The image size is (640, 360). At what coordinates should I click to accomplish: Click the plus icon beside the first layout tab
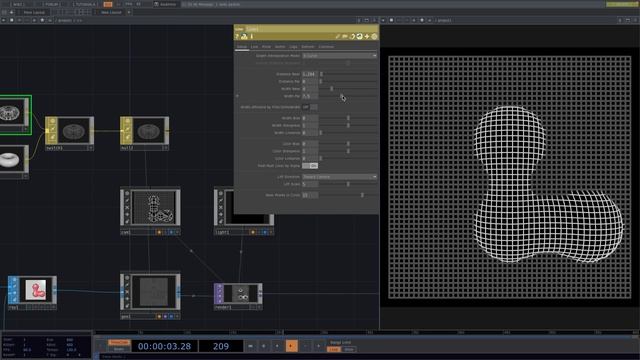click(11, 12)
